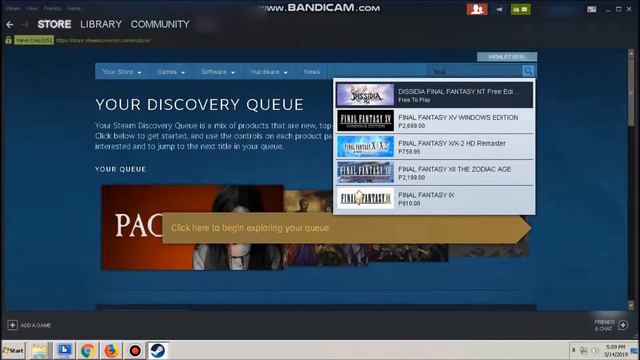This screenshot has width=640, height=360.
Task: Expand the Hardware dropdown
Action: [269, 71]
